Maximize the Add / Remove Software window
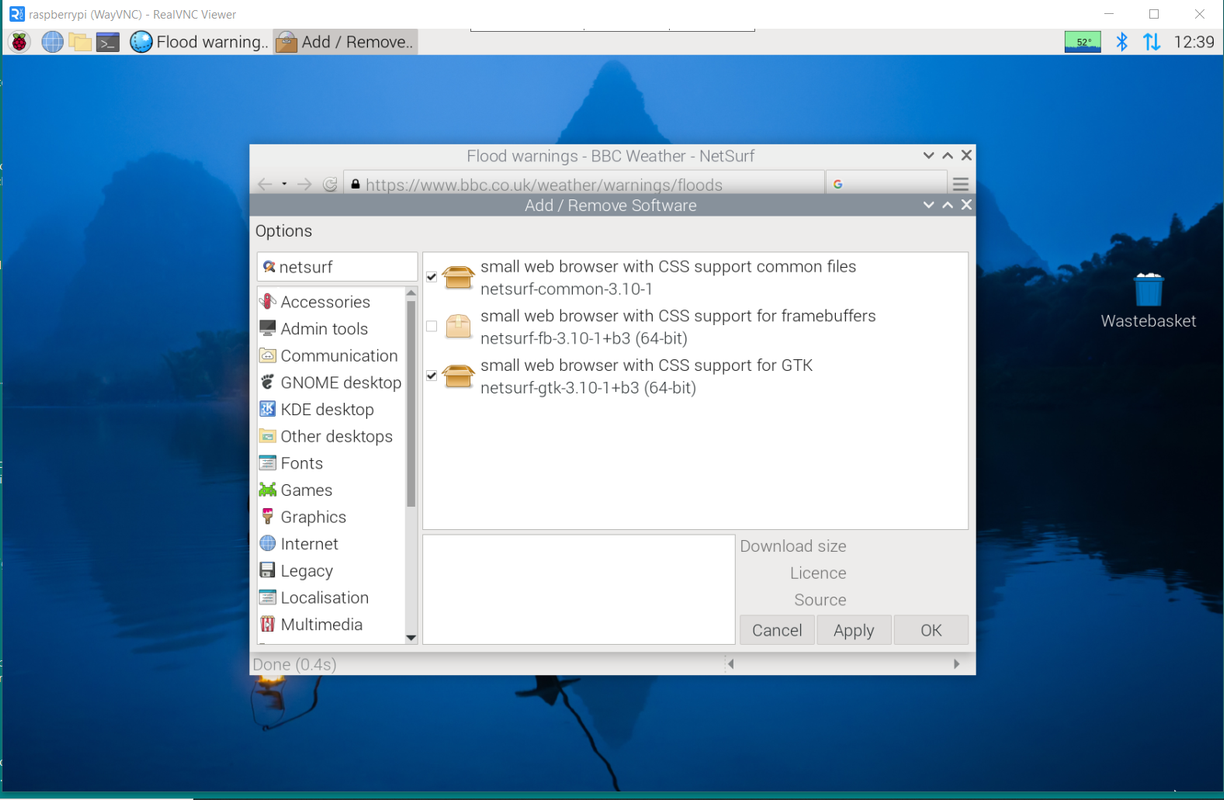This screenshot has width=1224, height=800. pos(948,205)
